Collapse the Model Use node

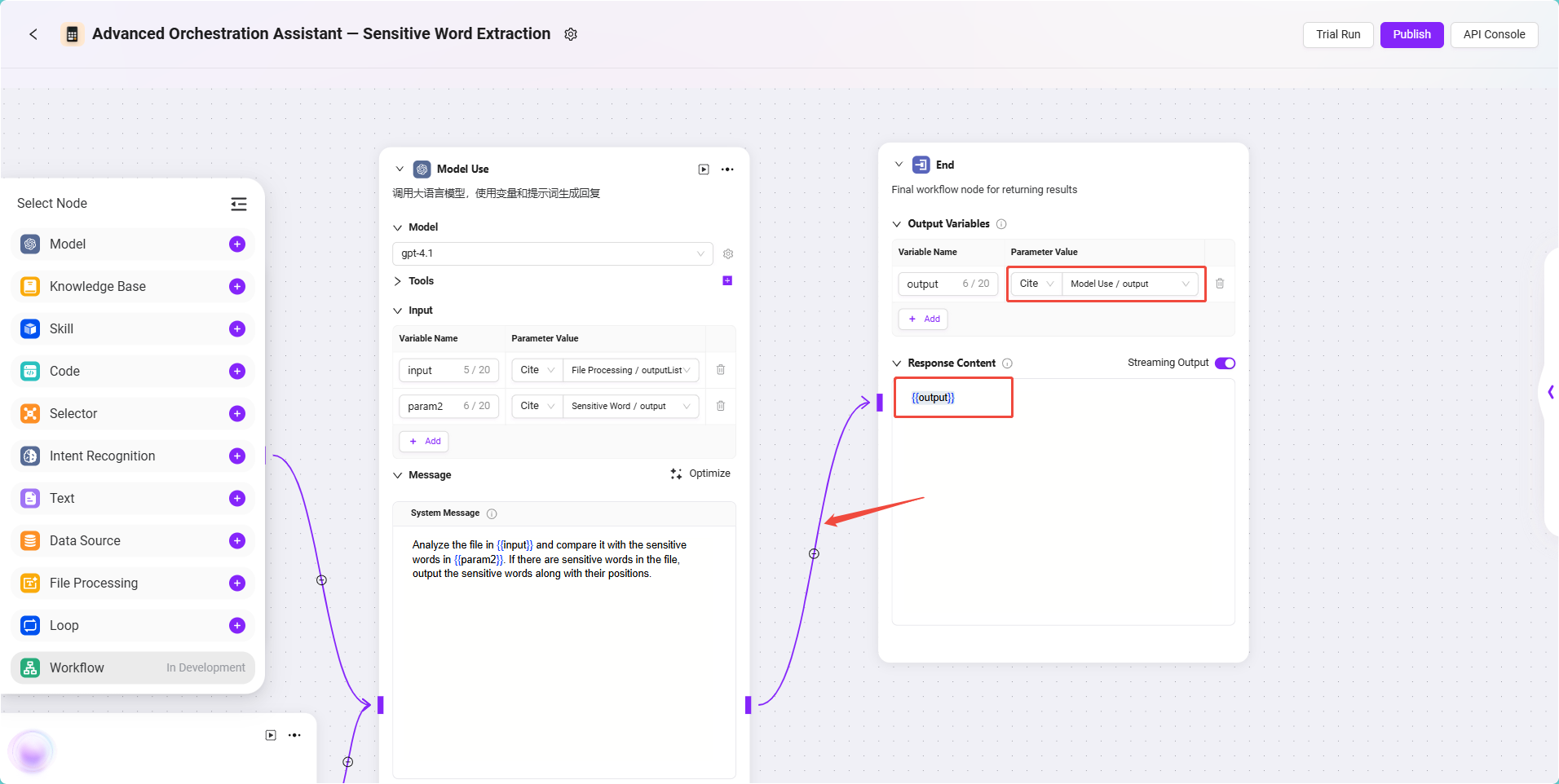click(x=400, y=170)
